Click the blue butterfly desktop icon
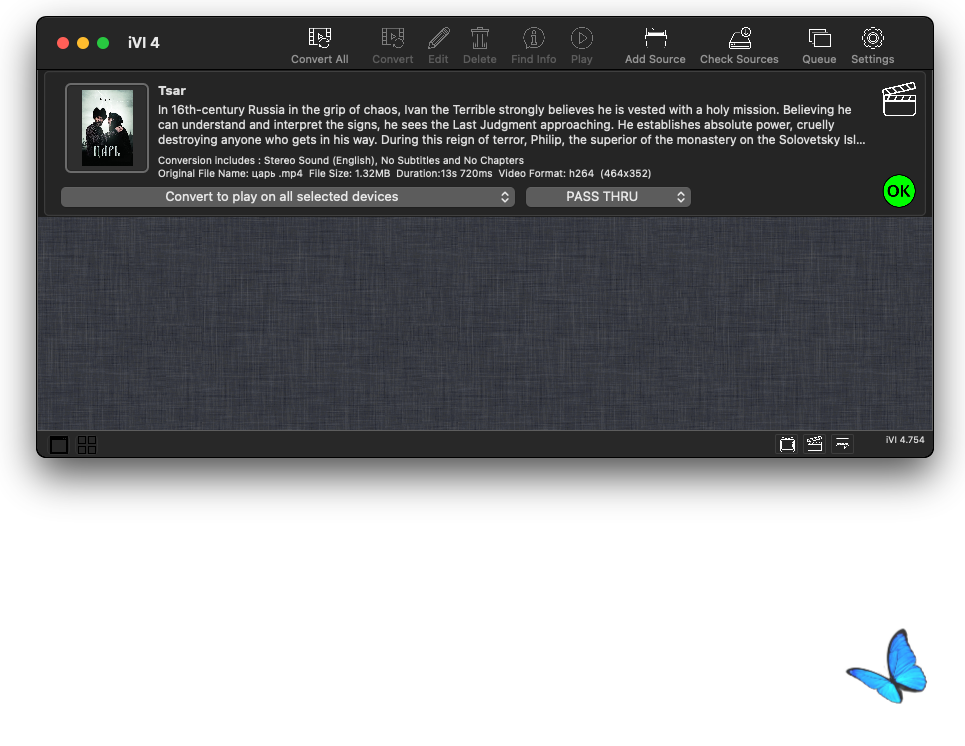 (x=887, y=666)
